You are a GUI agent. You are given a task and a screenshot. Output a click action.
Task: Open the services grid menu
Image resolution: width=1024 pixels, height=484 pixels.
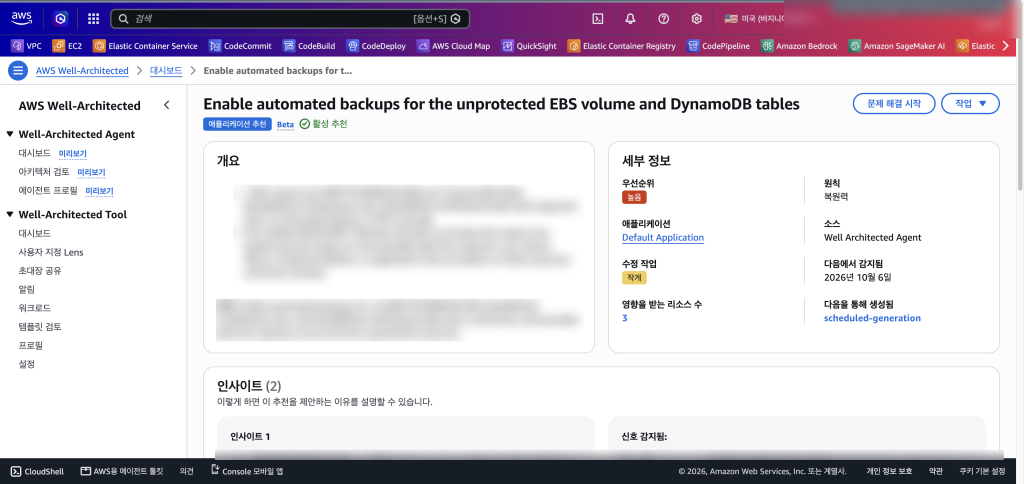[93, 19]
